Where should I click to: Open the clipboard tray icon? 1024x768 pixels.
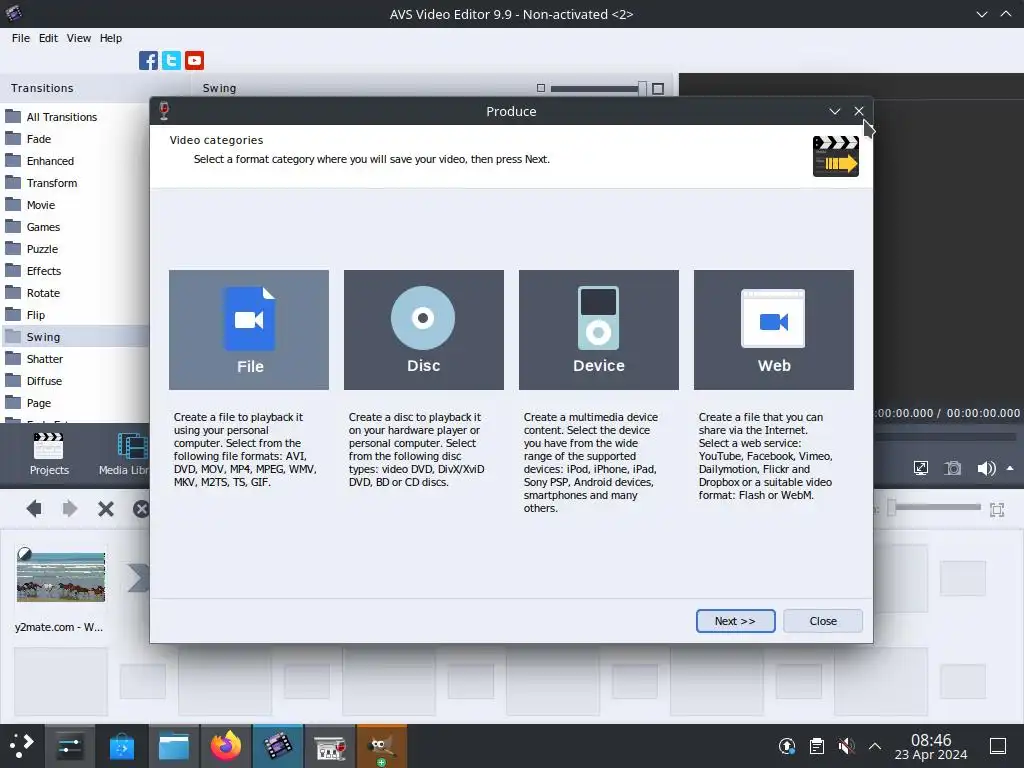pos(816,746)
